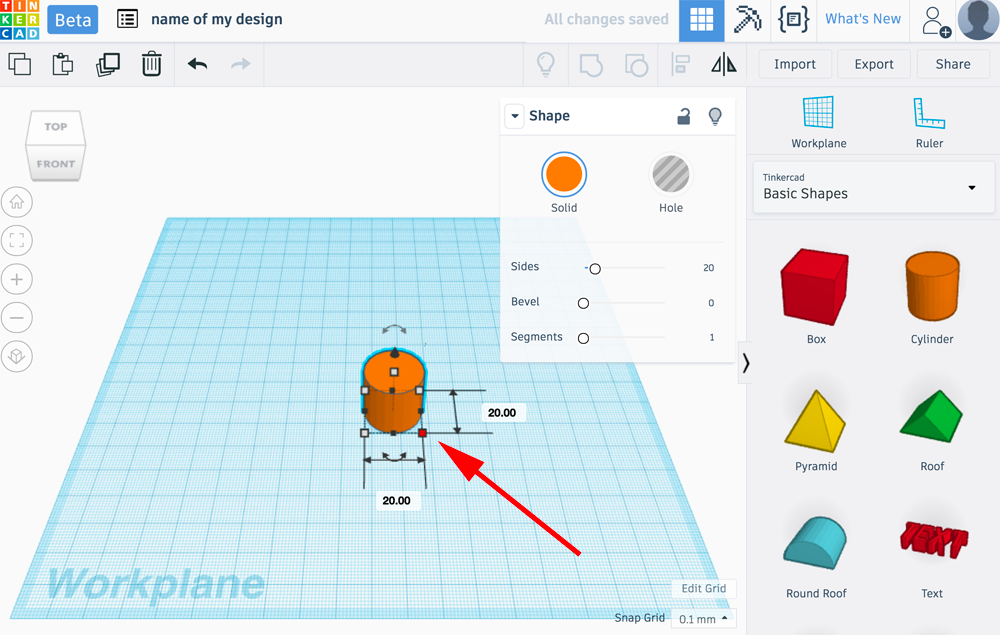Image resolution: width=1000 pixels, height=635 pixels.
Task: Click the Show all lightbulb icon in toolbar
Action: [546, 64]
